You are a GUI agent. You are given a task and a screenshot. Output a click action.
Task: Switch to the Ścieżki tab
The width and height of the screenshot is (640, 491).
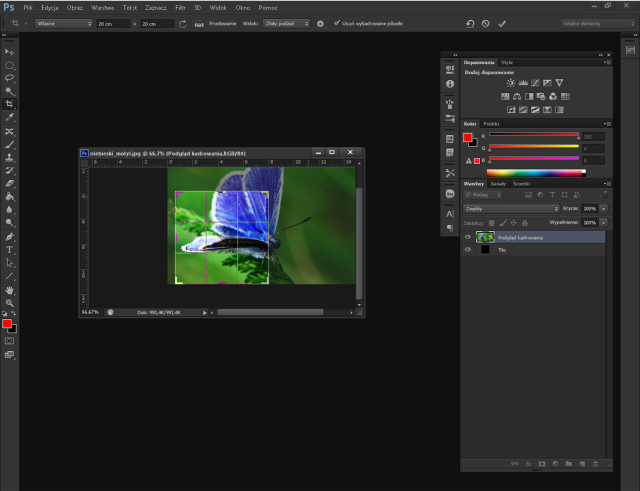click(x=522, y=184)
